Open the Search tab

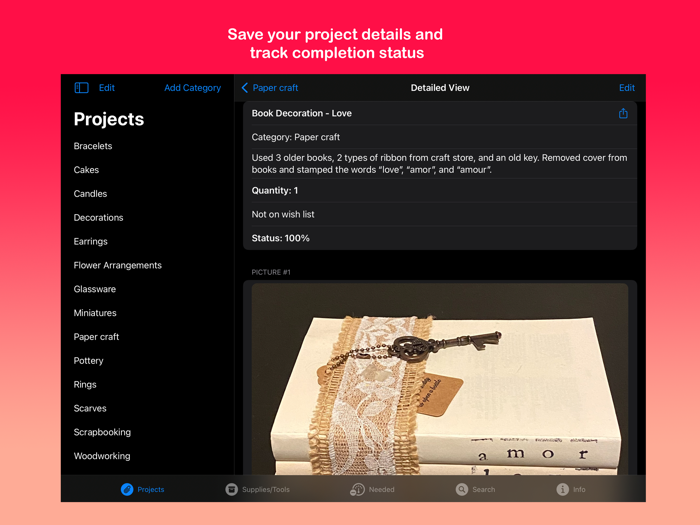tap(475, 489)
